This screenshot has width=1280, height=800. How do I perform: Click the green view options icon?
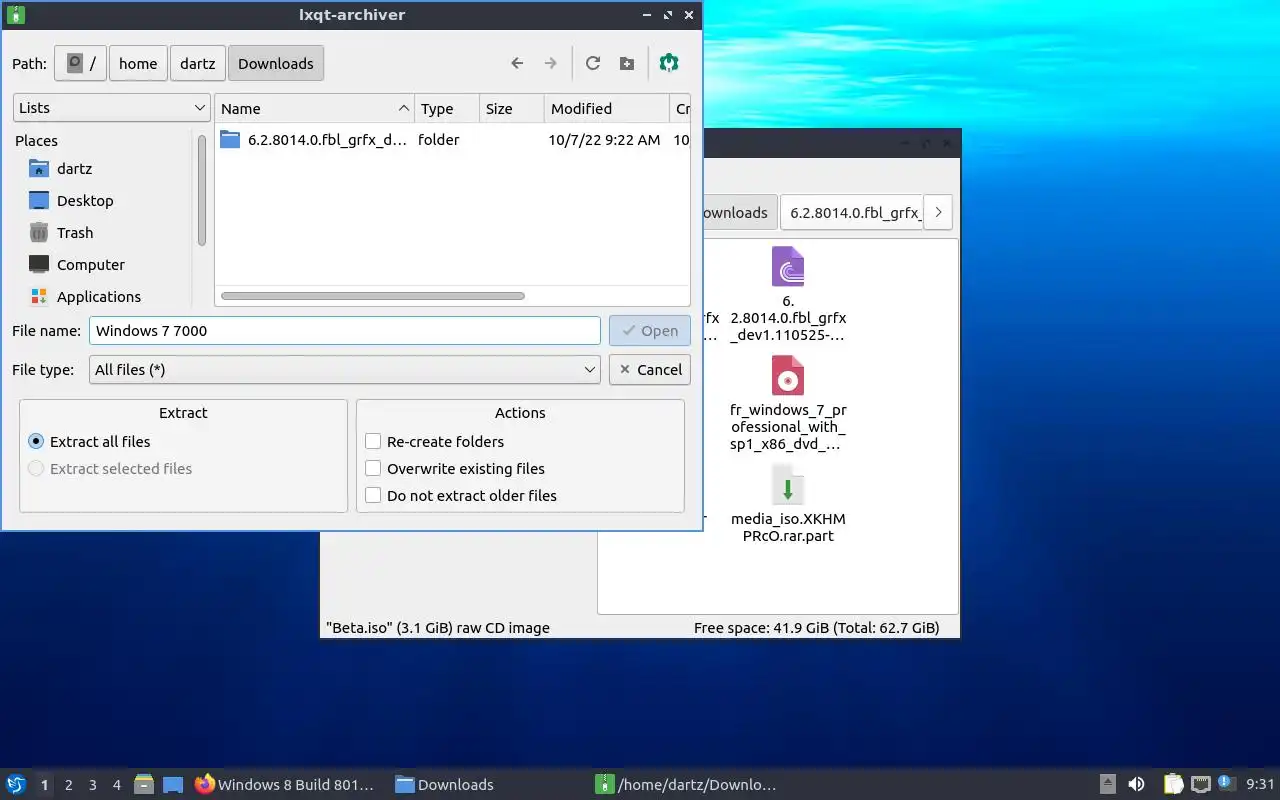(x=669, y=63)
